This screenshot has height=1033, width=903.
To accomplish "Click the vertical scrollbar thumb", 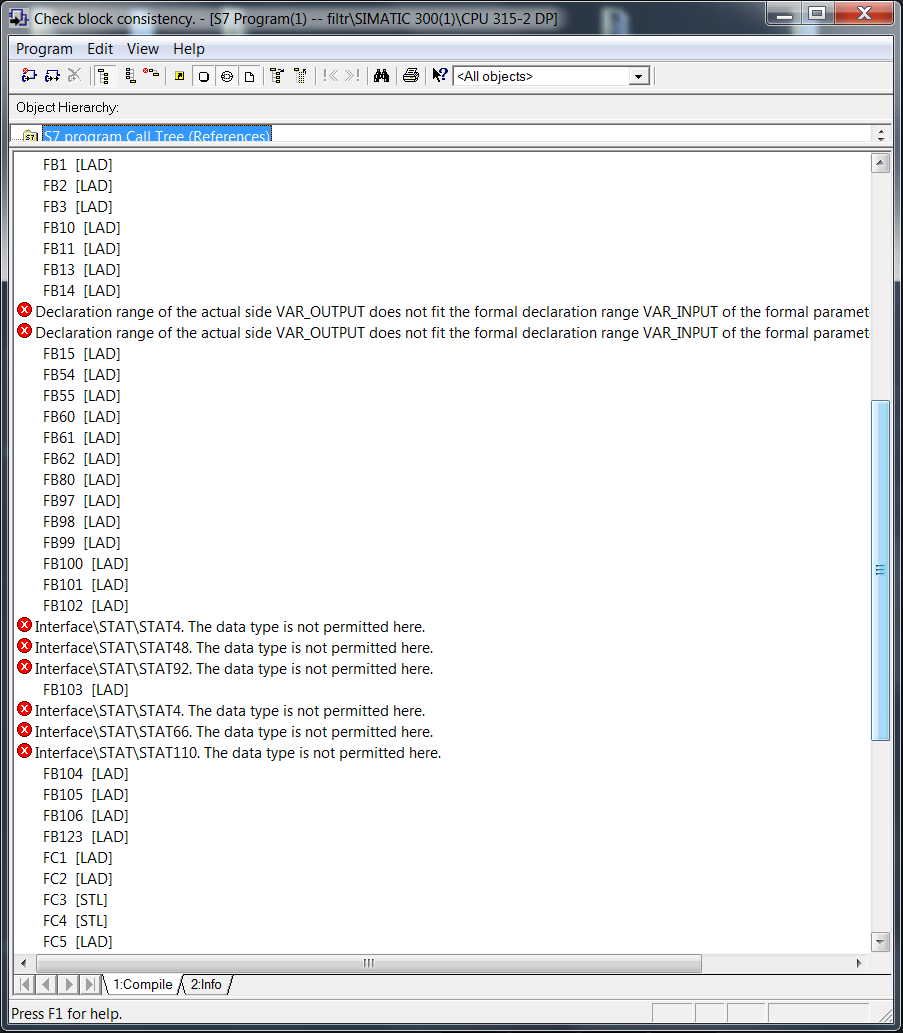I will click(881, 570).
